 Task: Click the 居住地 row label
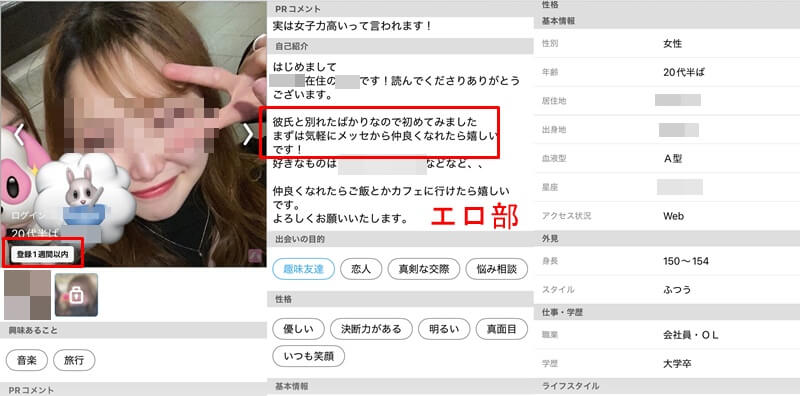pyautogui.click(x=554, y=102)
